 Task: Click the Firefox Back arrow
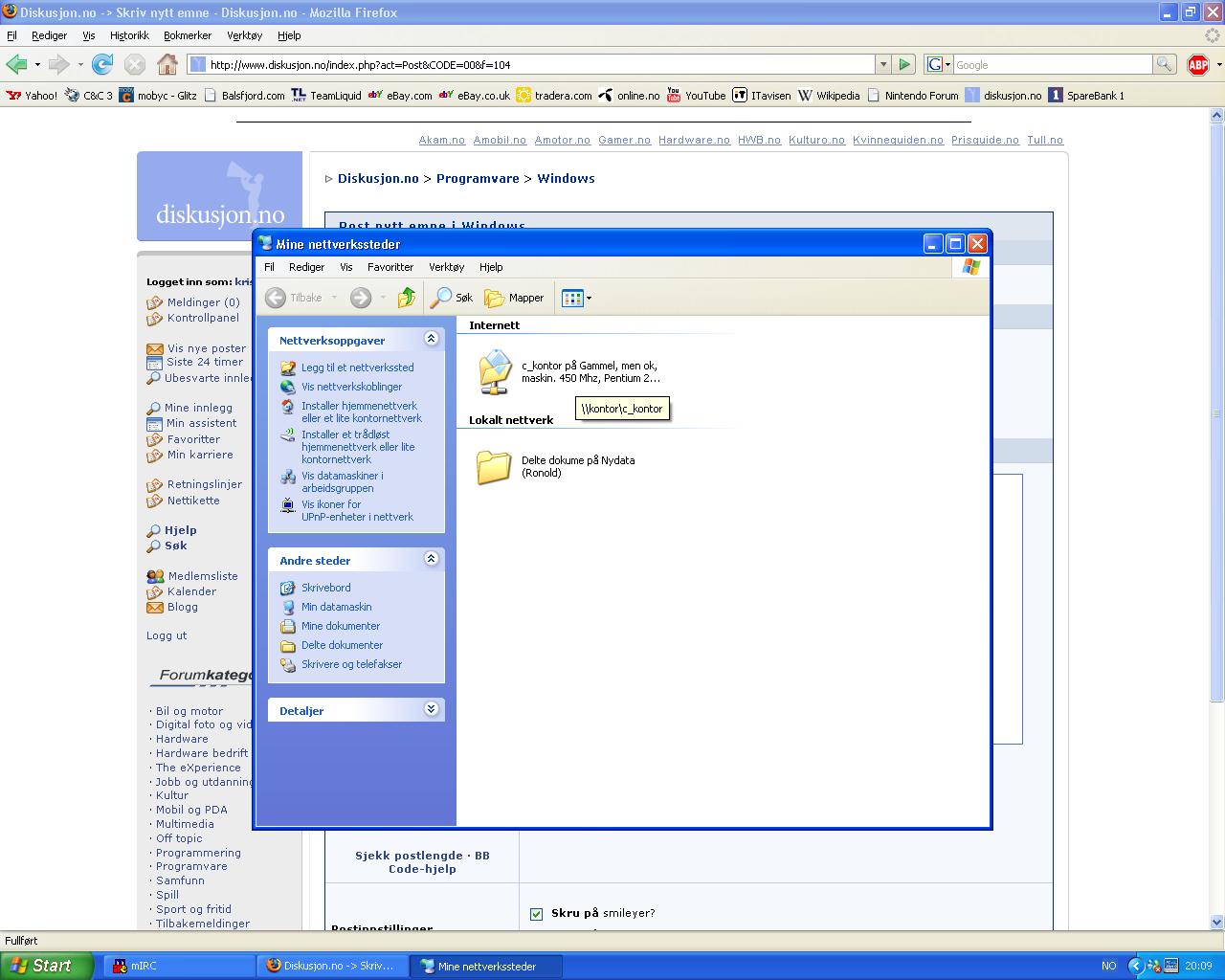pyautogui.click(x=16, y=64)
